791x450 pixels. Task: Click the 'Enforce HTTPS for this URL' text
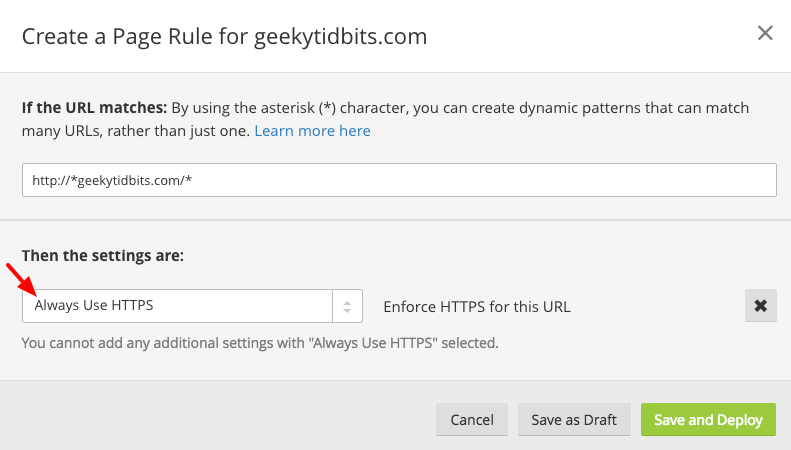[x=477, y=307]
